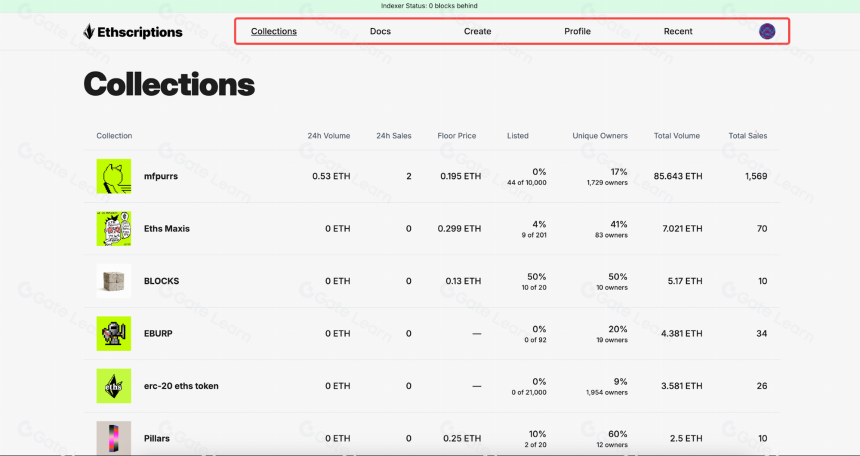This screenshot has height=456, width=860.
Task: Navigate to Profile
Action: 578,31
